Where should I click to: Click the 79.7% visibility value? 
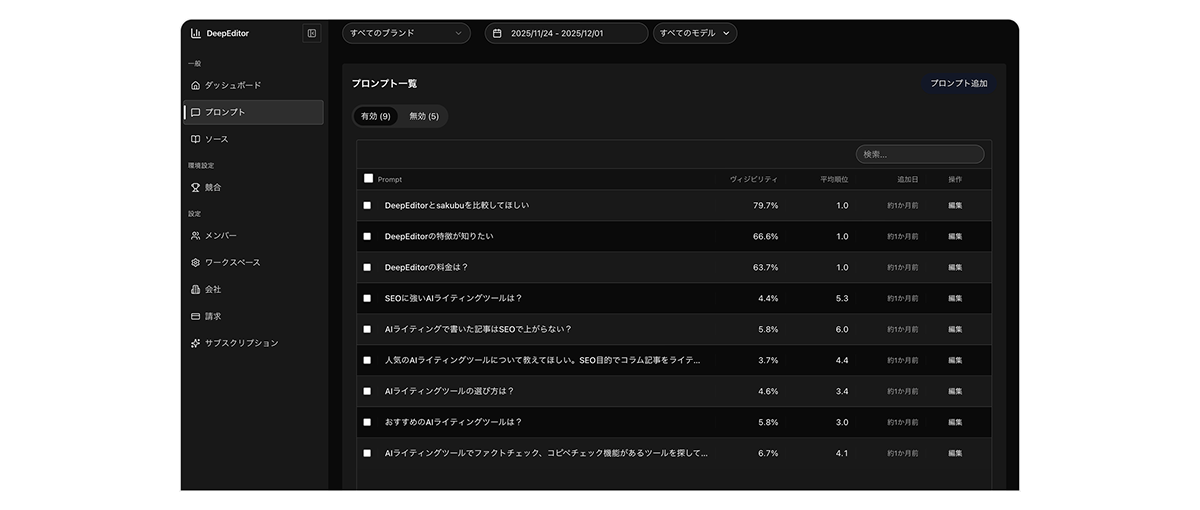coord(765,205)
